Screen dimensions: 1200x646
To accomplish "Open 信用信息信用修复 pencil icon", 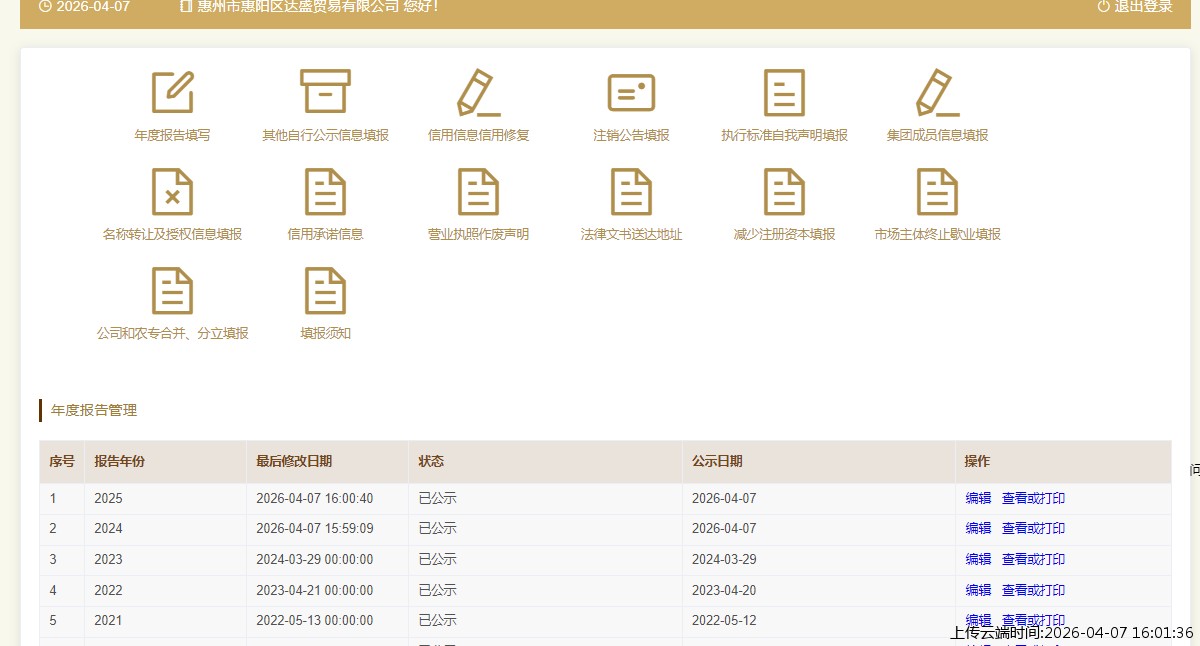I will click(x=478, y=93).
